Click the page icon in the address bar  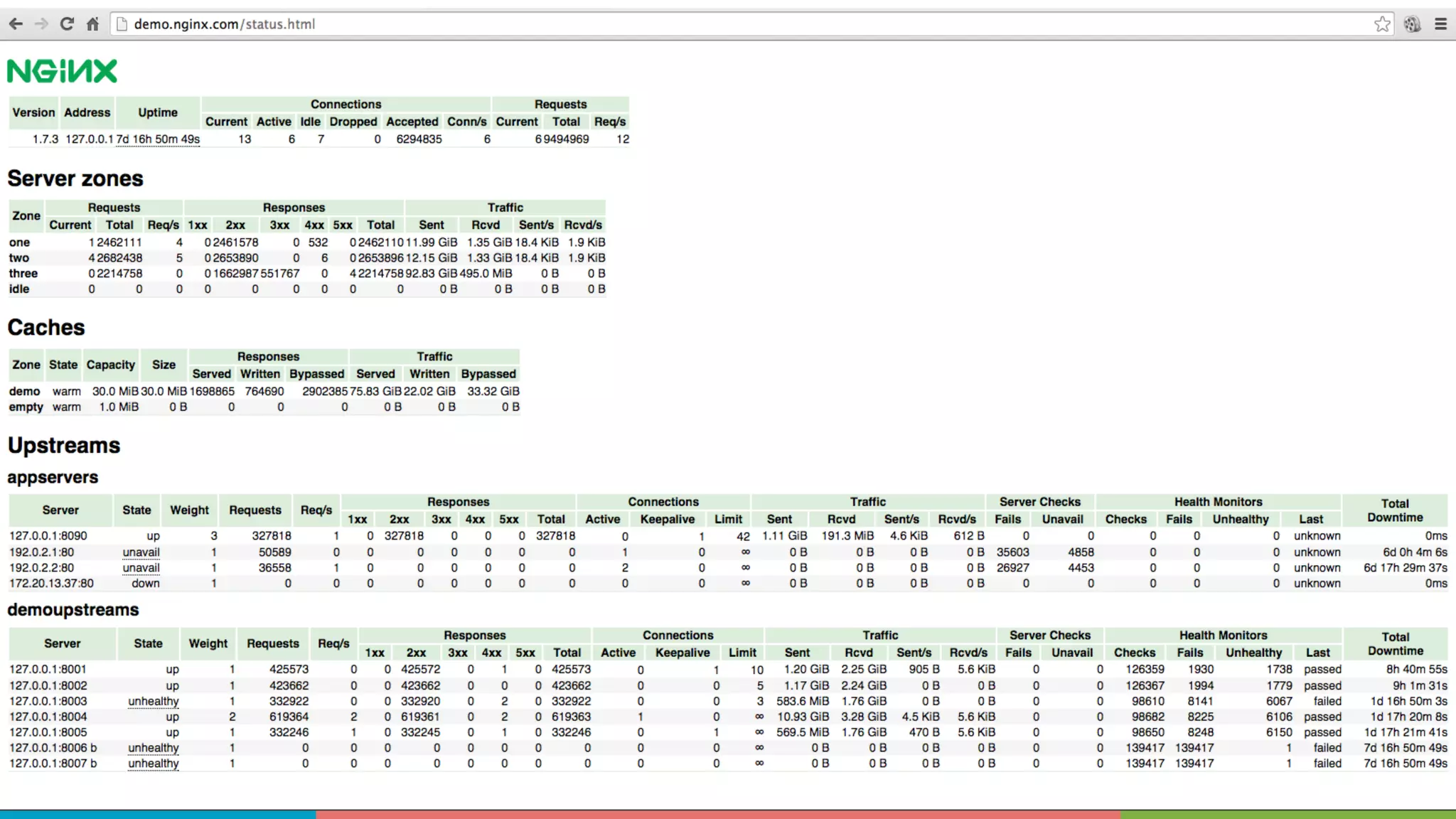(x=122, y=24)
